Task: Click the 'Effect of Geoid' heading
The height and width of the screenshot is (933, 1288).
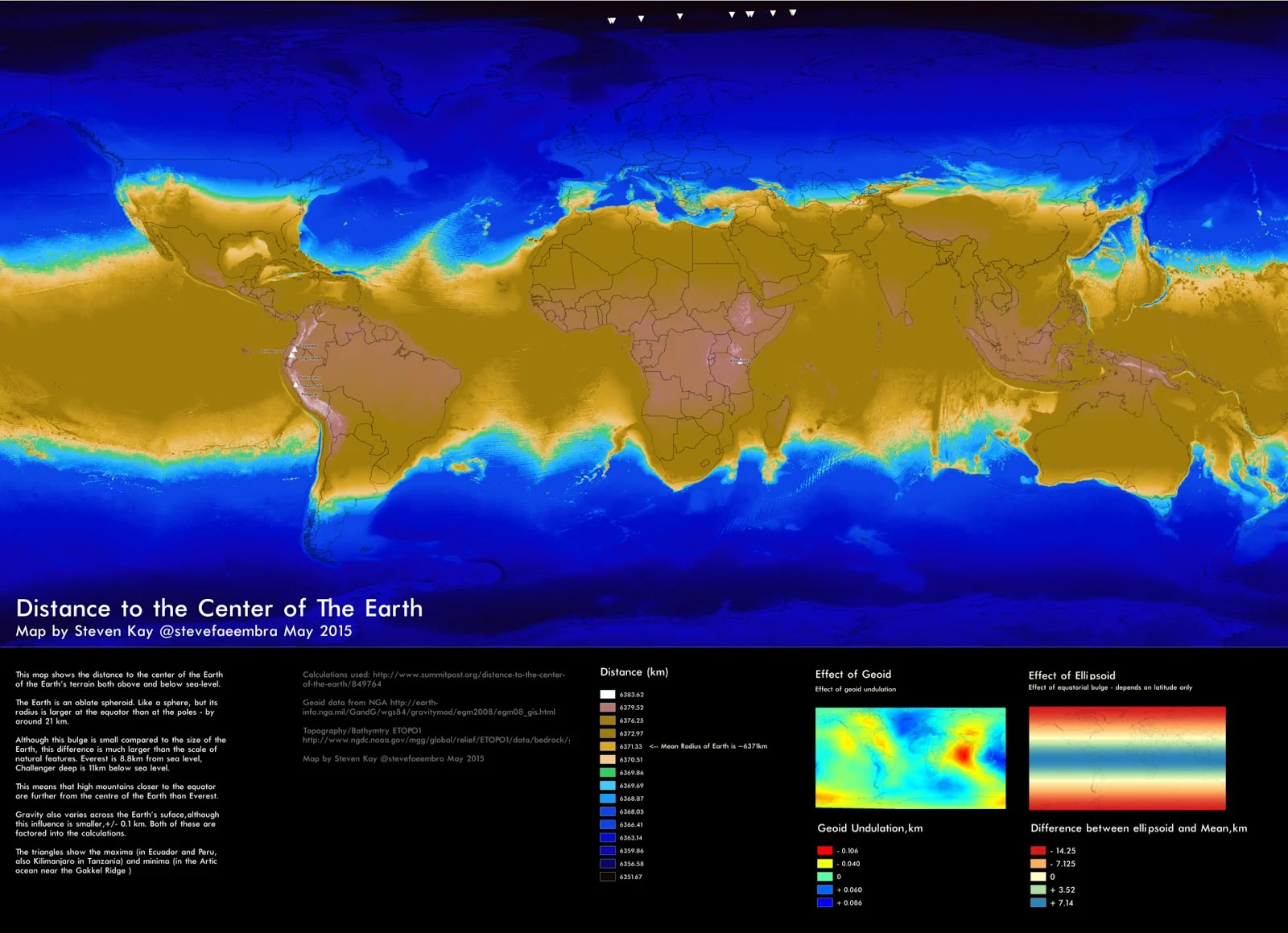Action: coord(853,675)
